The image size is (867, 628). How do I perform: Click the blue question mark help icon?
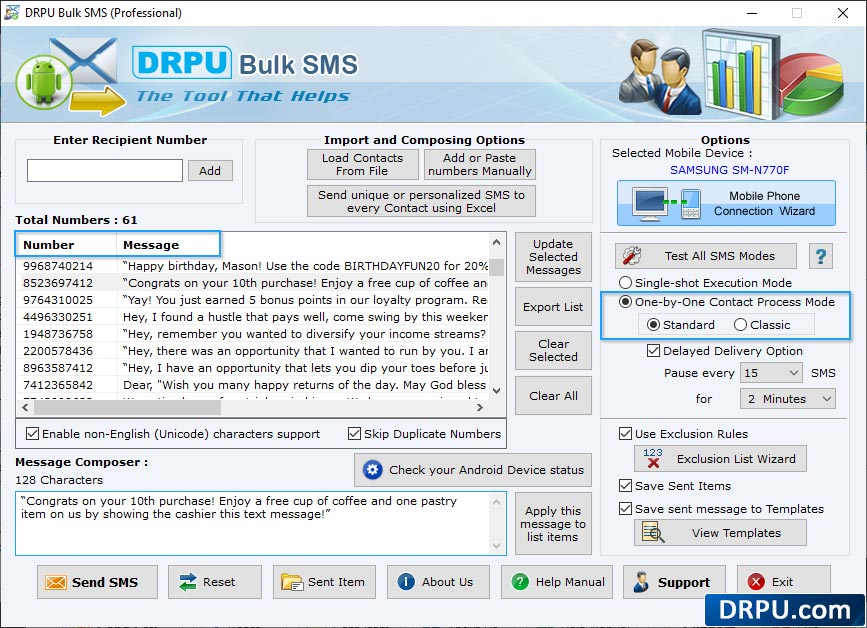pyautogui.click(x=821, y=256)
